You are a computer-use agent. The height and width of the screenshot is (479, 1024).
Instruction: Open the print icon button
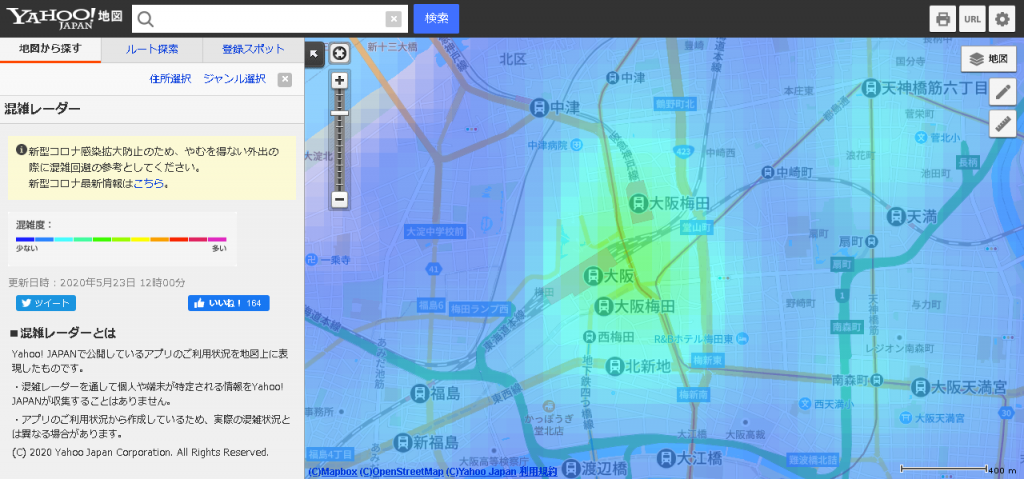click(x=942, y=19)
